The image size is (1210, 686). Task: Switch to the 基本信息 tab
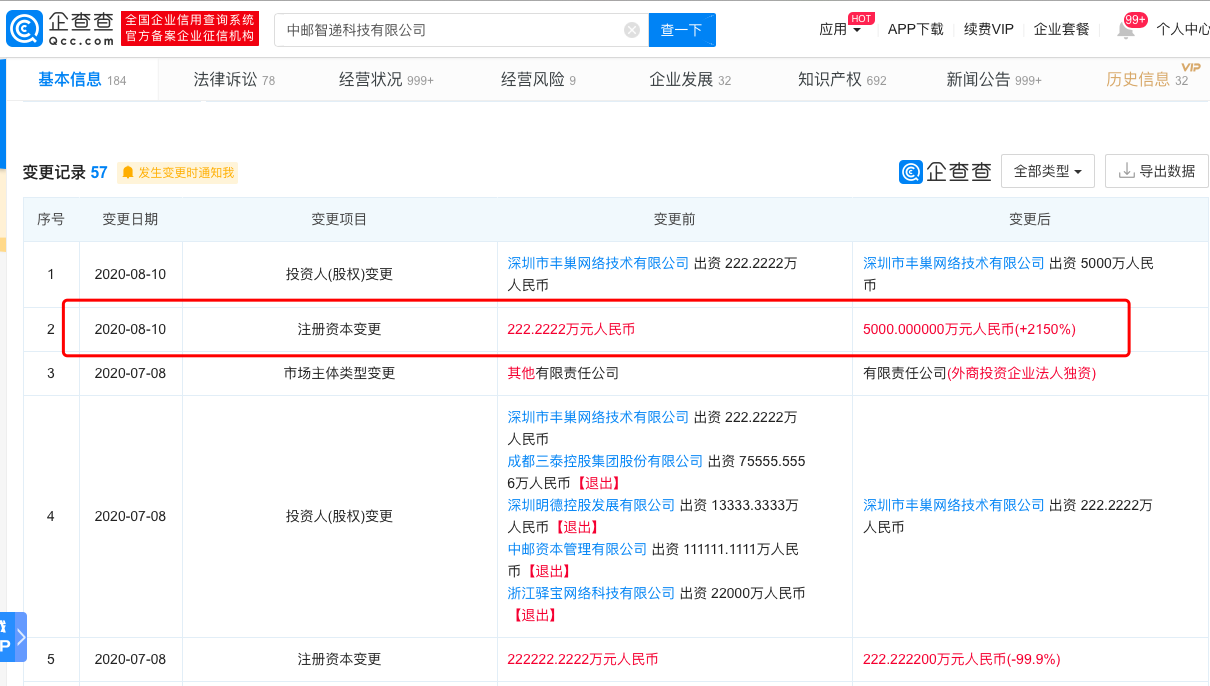point(82,80)
